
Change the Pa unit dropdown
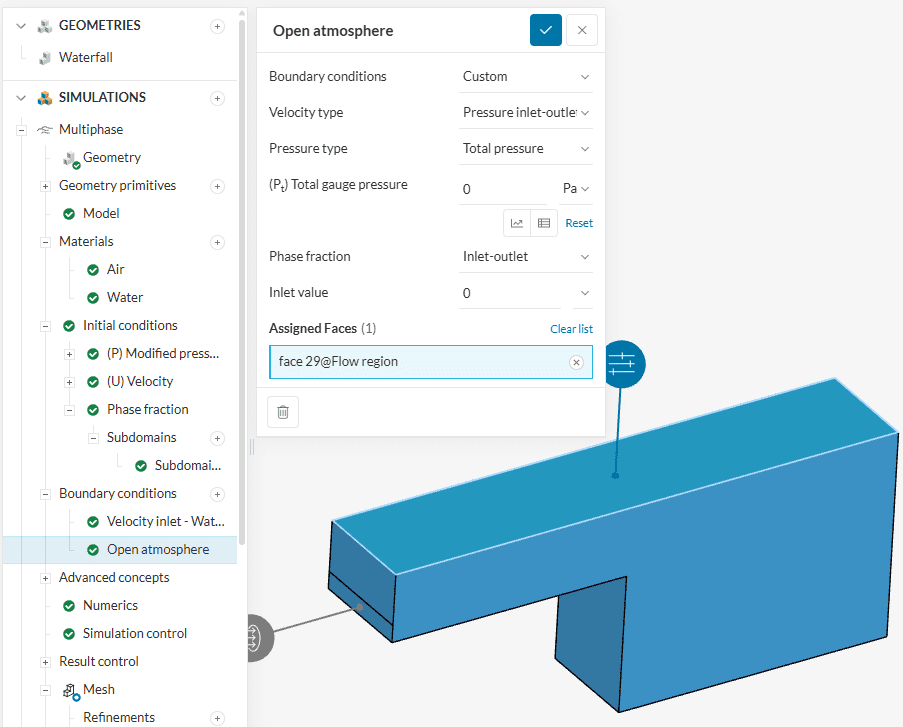click(576, 189)
